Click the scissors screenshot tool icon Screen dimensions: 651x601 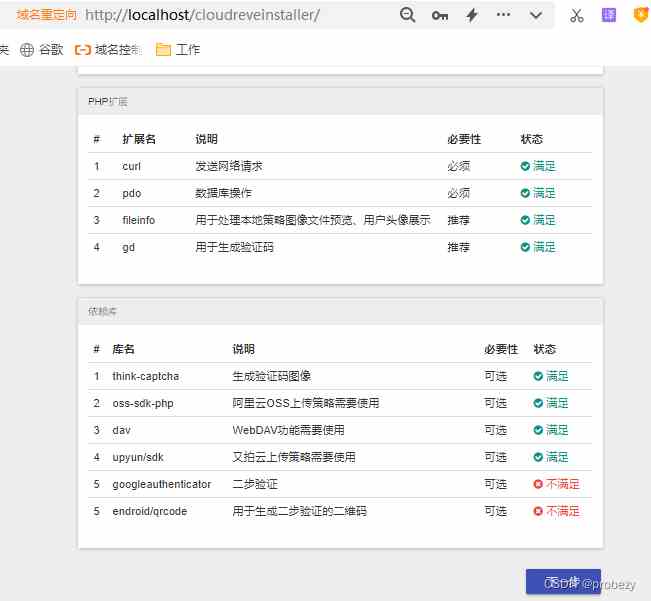click(x=576, y=15)
